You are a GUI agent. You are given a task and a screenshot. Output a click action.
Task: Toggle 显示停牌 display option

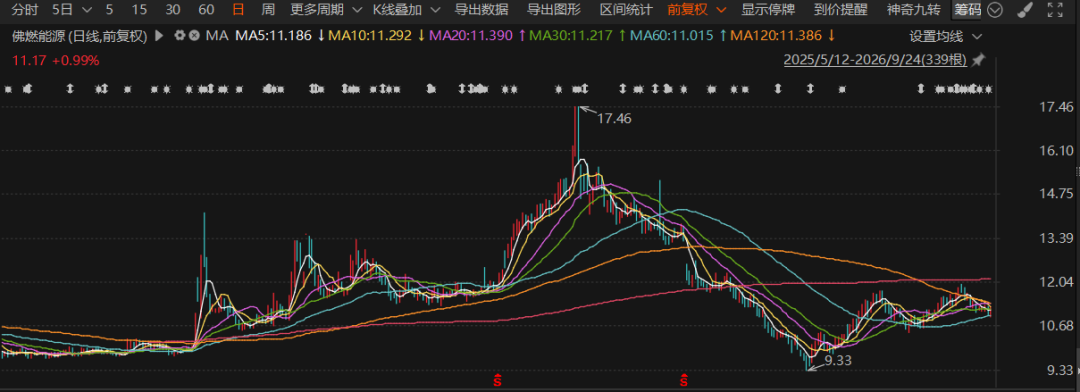coord(767,10)
